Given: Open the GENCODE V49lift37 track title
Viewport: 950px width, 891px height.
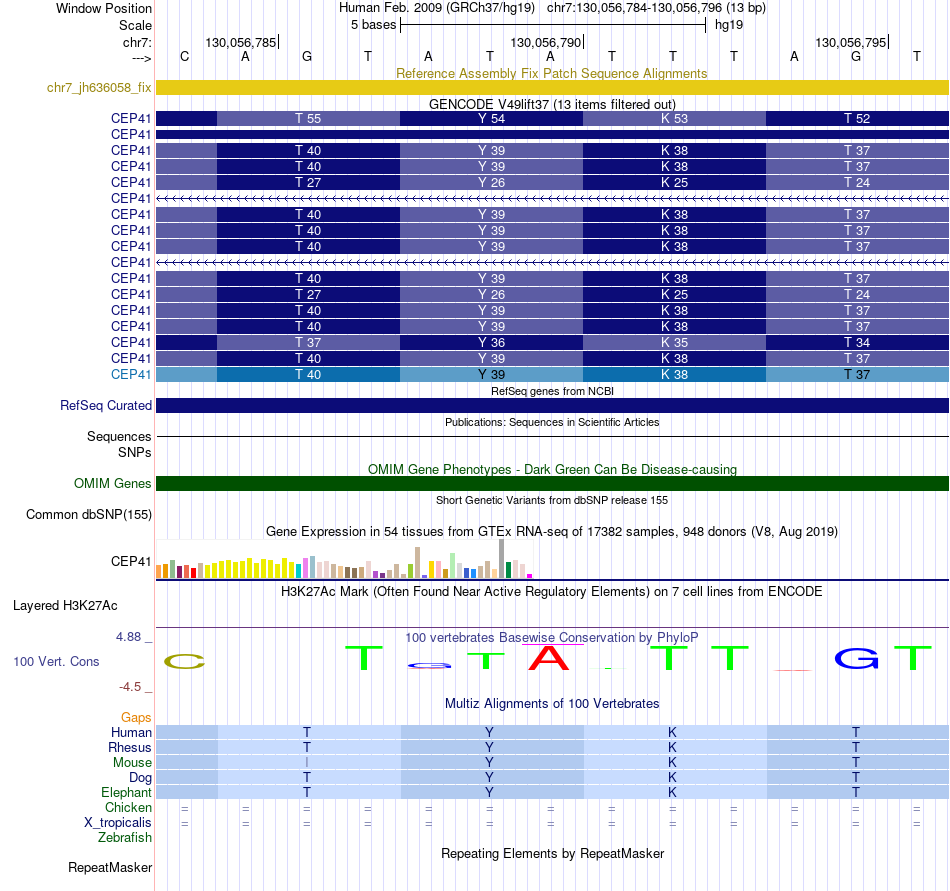Looking at the screenshot, I should pos(552,104).
